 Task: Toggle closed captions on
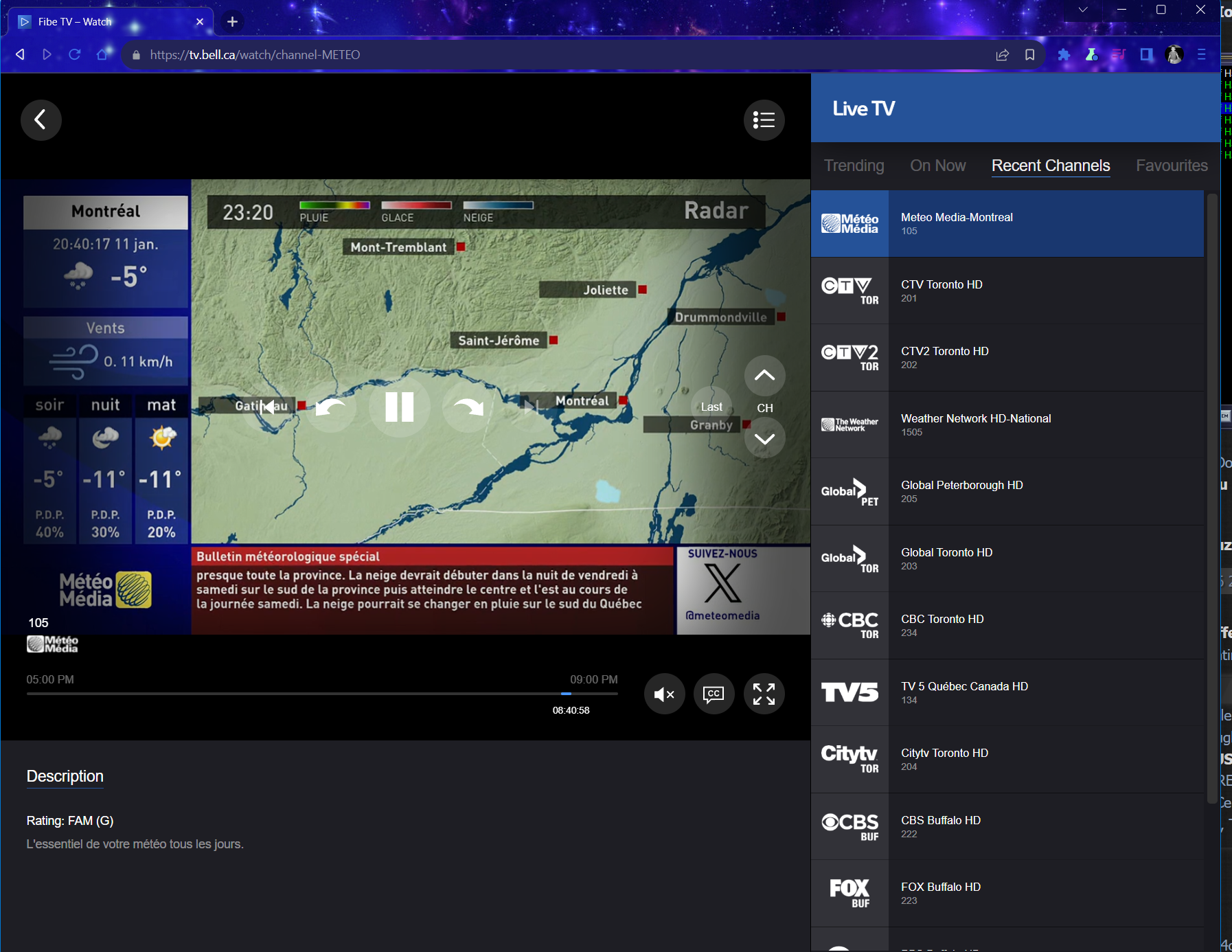click(x=714, y=694)
